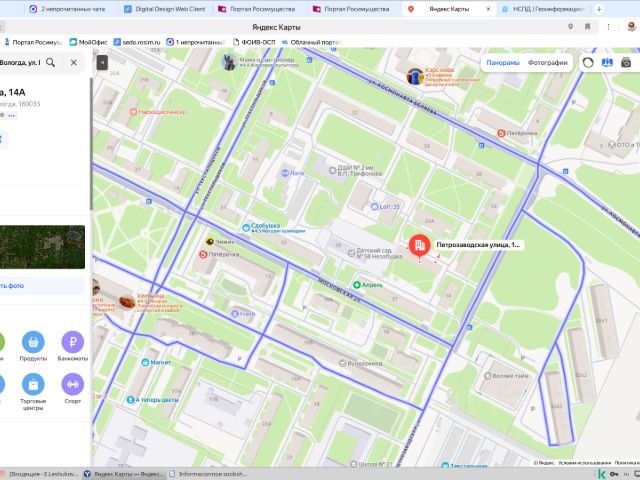Click the red Петрозаводская улица map marker
This screenshot has width=640, height=480.
pos(419,246)
